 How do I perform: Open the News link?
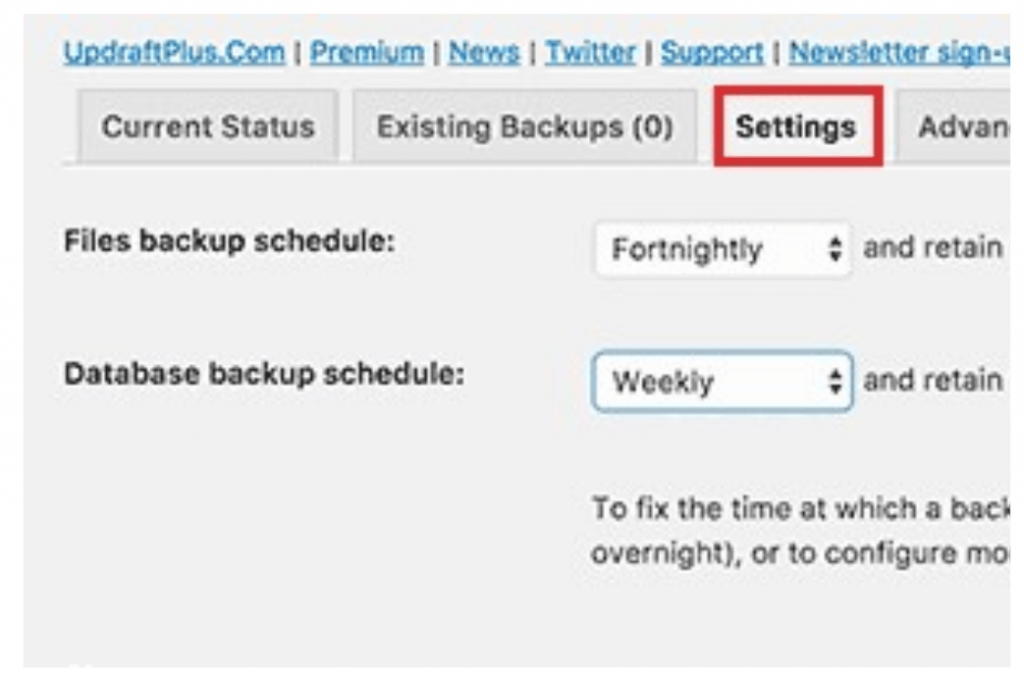(483, 53)
